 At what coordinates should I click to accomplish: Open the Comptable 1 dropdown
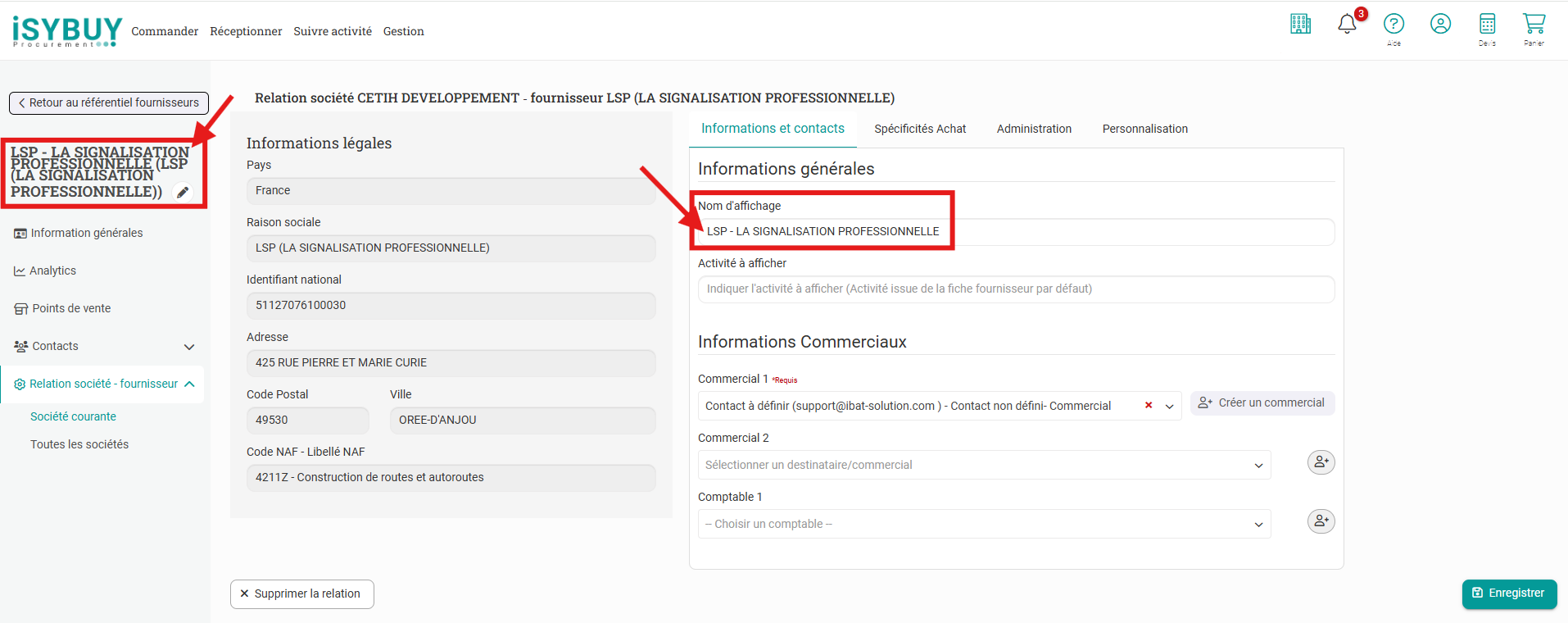(x=984, y=524)
